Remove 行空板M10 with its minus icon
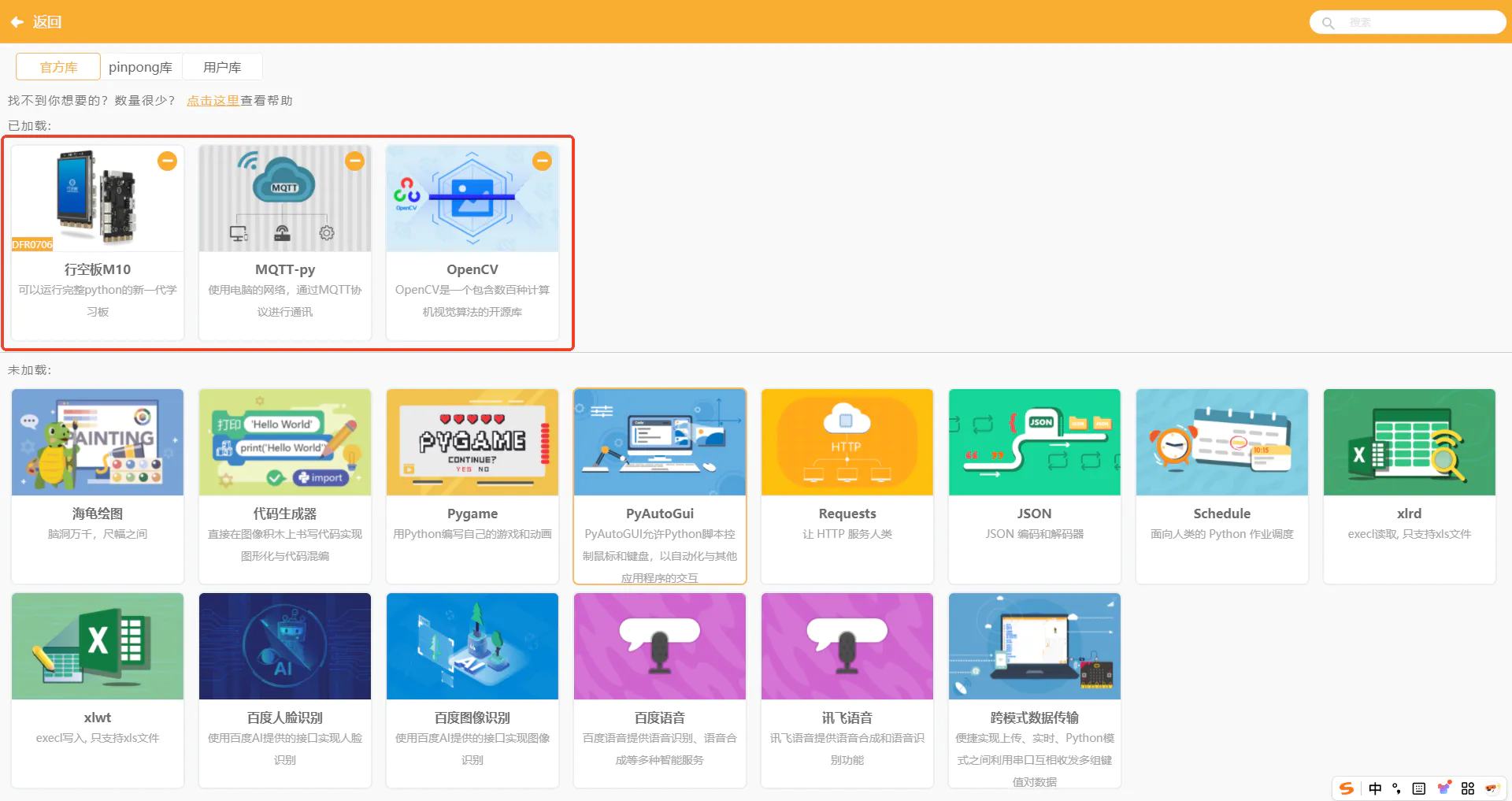The height and width of the screenshot is (801, 1512). [167, 161]
